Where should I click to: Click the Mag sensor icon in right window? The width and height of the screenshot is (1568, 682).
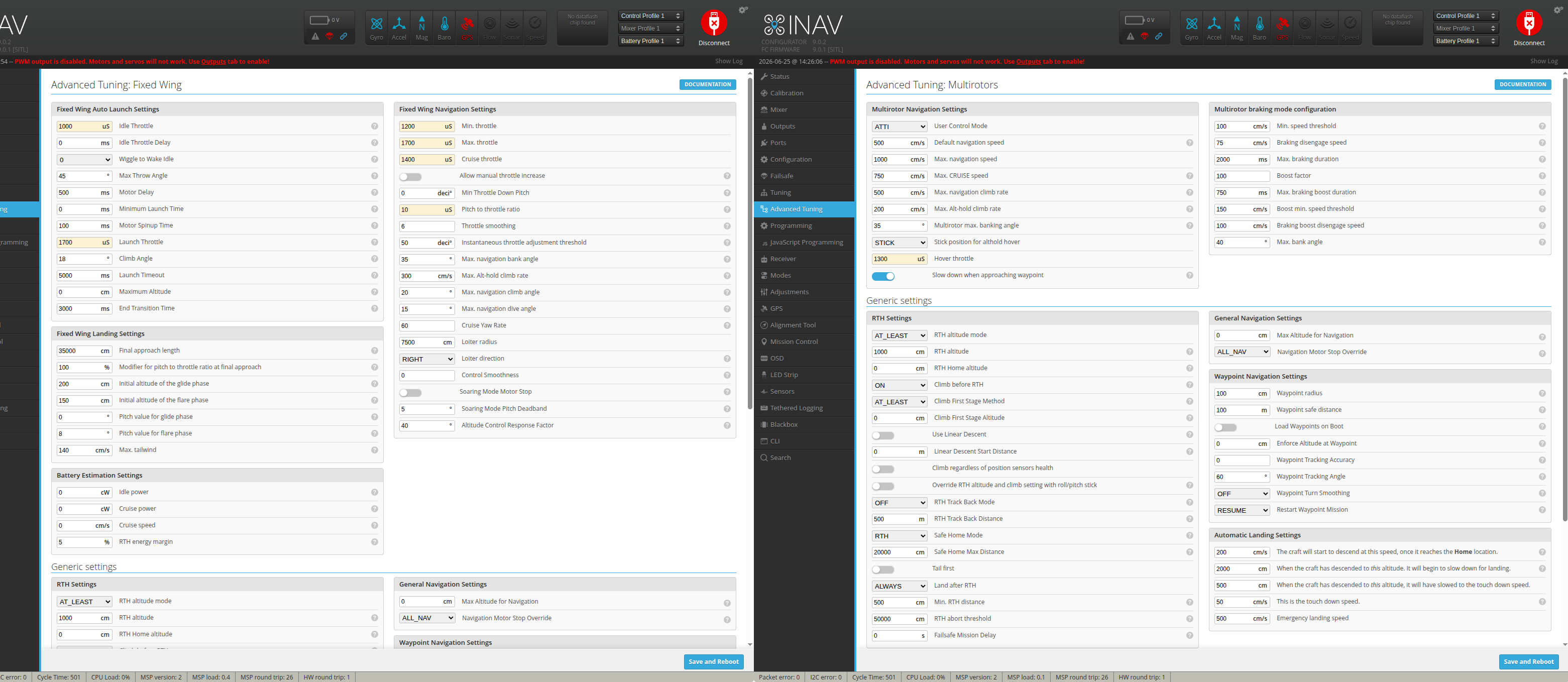click(x=1236, y=28)
